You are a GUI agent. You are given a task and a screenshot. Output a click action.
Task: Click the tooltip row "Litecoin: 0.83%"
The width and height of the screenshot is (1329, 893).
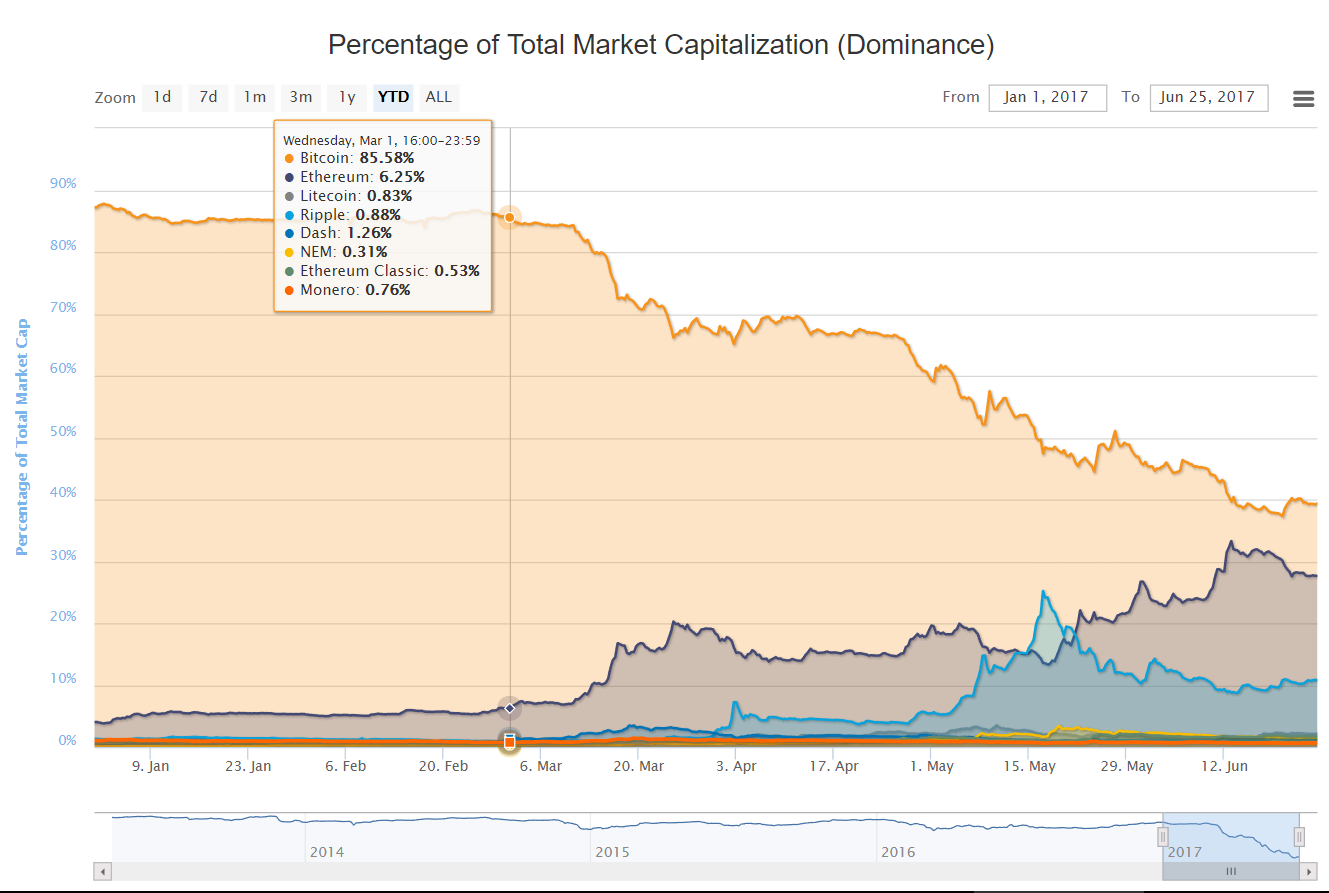pyautogui.click(x=348, y=196)
